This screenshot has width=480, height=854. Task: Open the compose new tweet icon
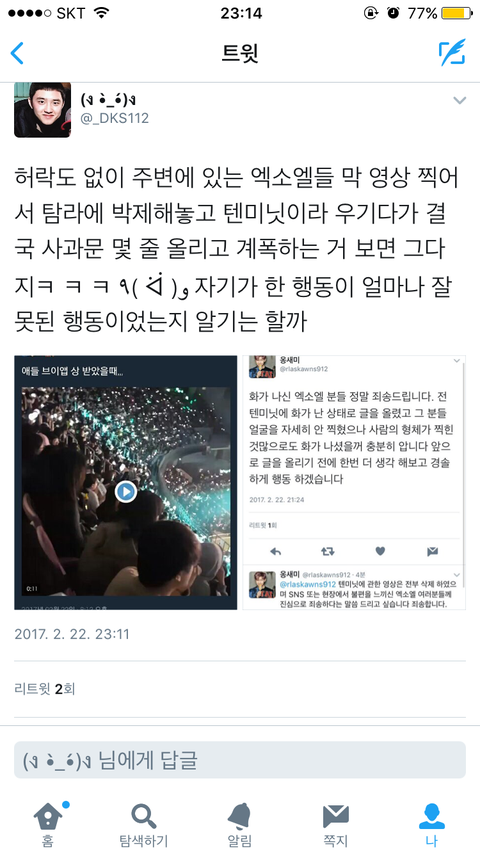pos(452,53)
